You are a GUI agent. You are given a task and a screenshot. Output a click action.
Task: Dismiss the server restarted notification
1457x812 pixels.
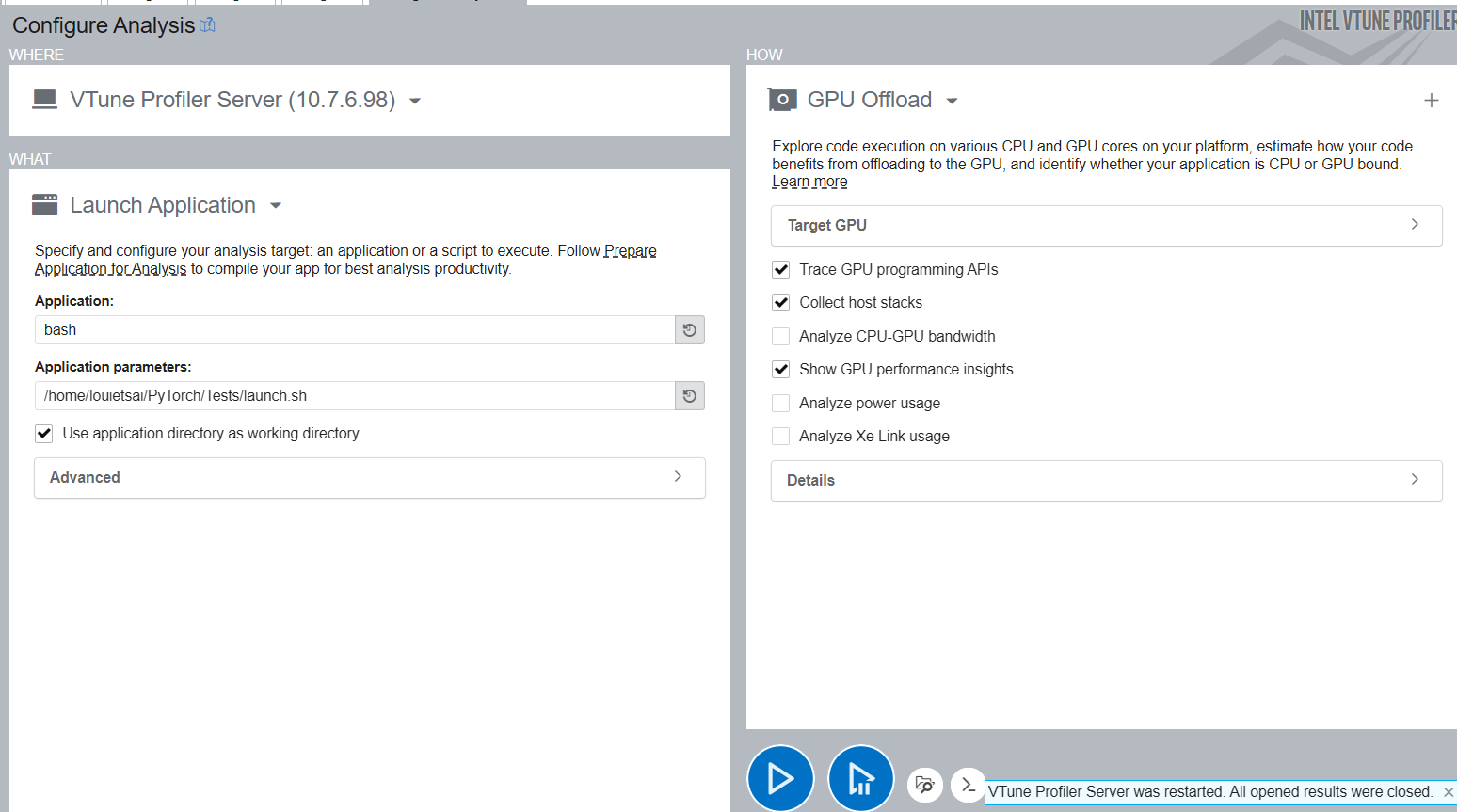click(x=1448, y=792)
